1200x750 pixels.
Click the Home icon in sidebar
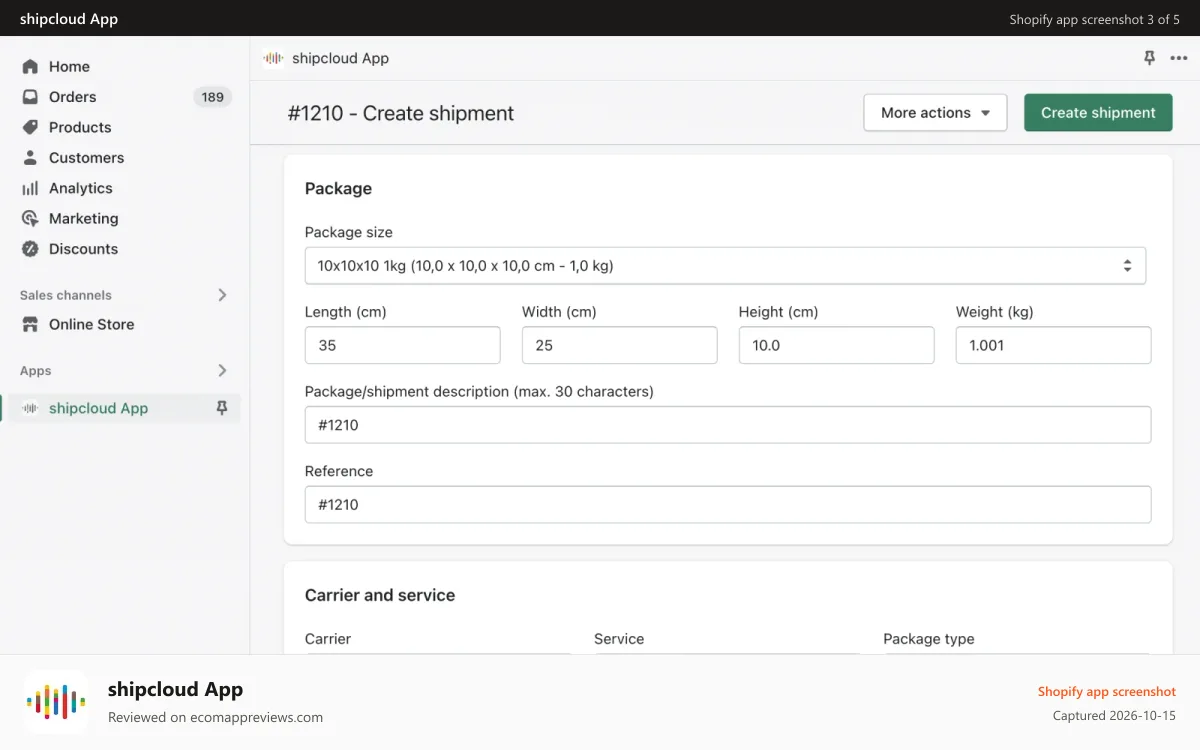click(x=30, y=66)
